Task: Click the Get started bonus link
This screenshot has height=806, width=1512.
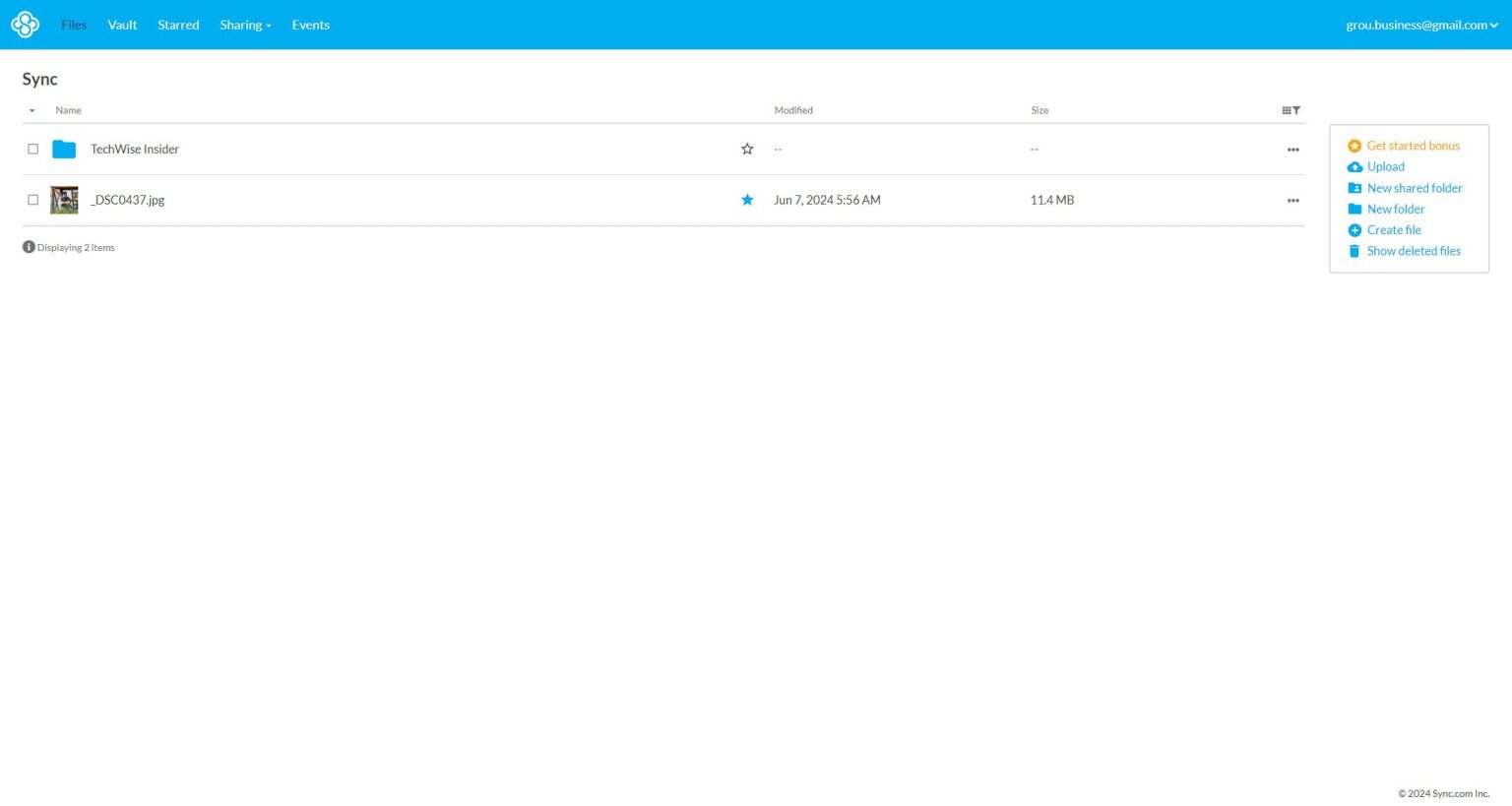Action: click(1413, 145)
